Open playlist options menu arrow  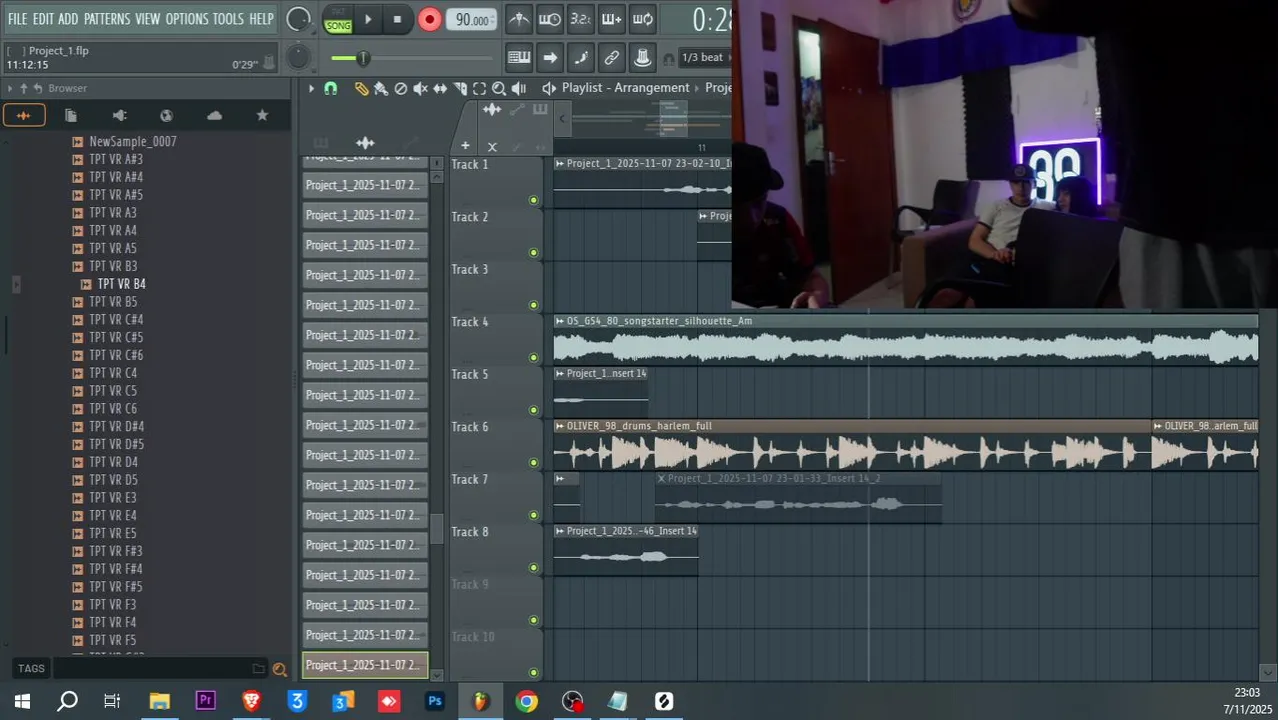tap(311, 88)
